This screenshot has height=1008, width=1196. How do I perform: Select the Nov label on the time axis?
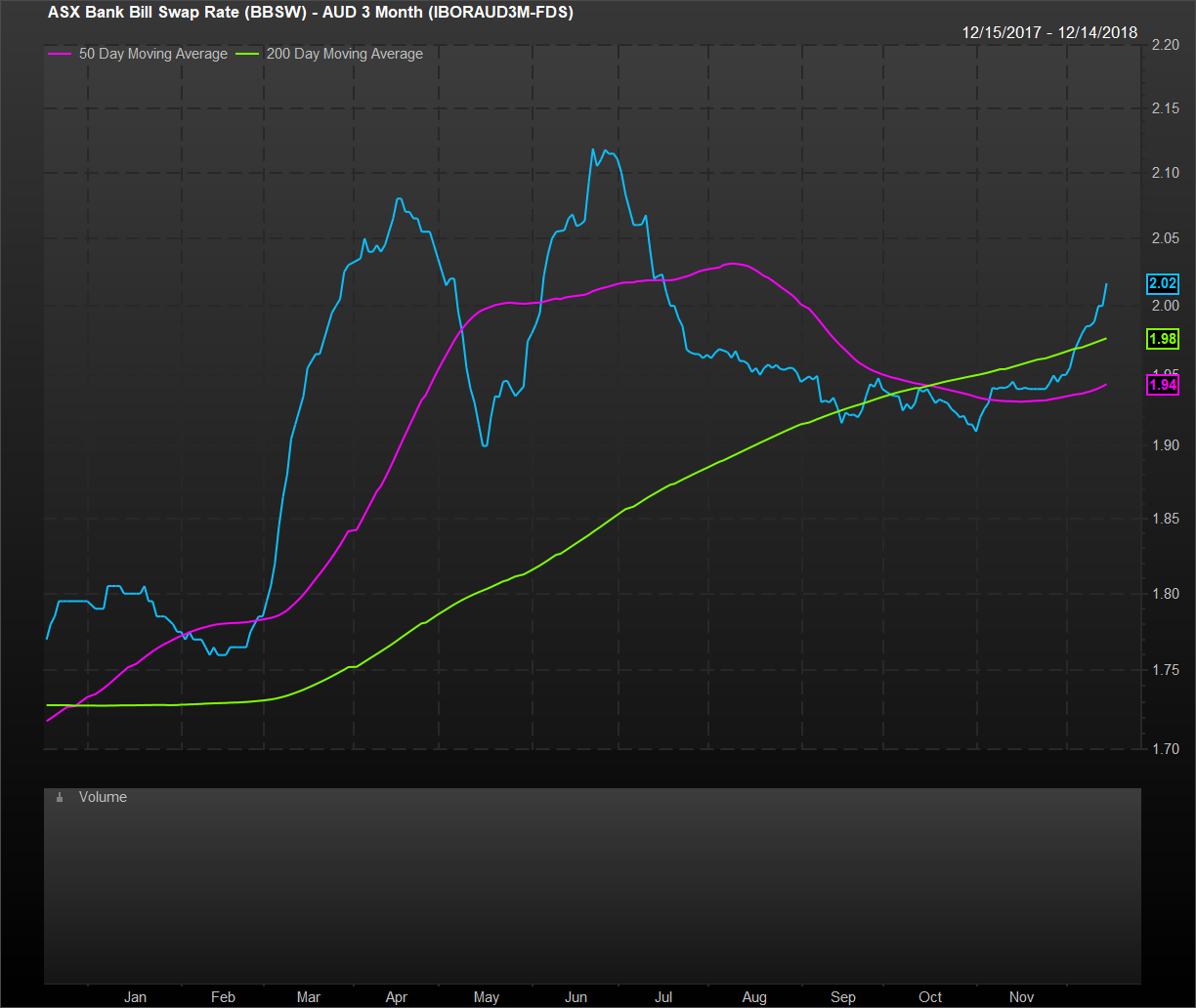coord(1021,997)
